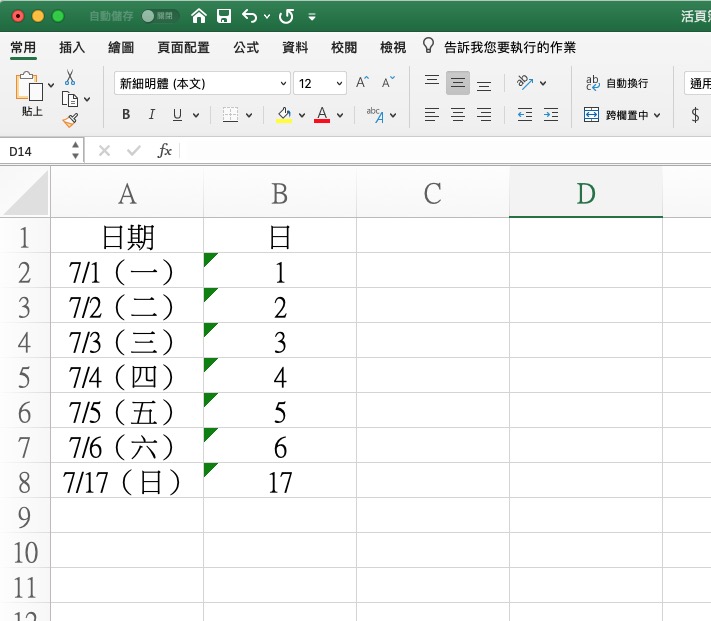Apply cell borders icon
This screenshot has height=621, width=711.
(230, 115)
